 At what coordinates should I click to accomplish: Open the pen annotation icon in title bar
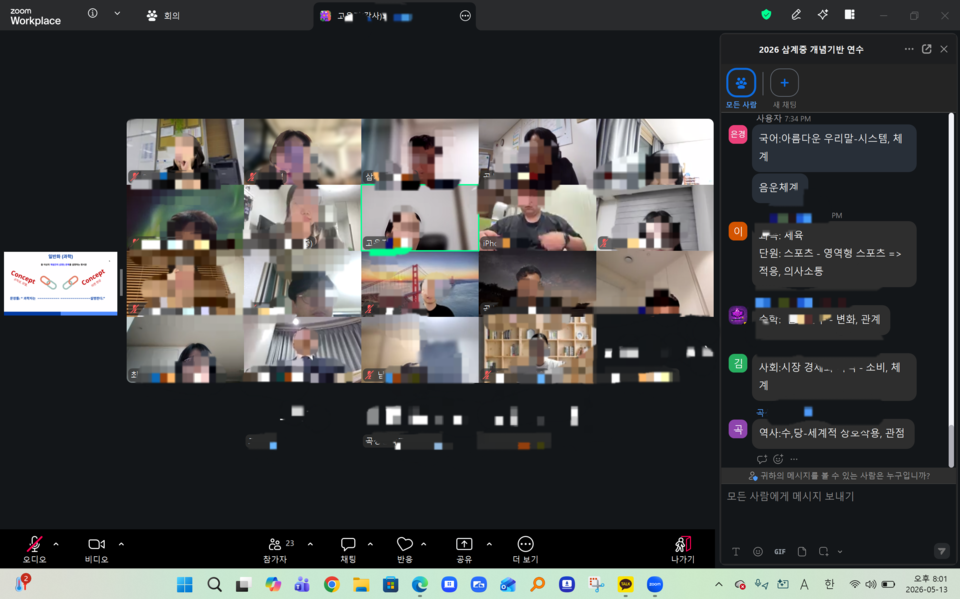(x=796, y=15)
